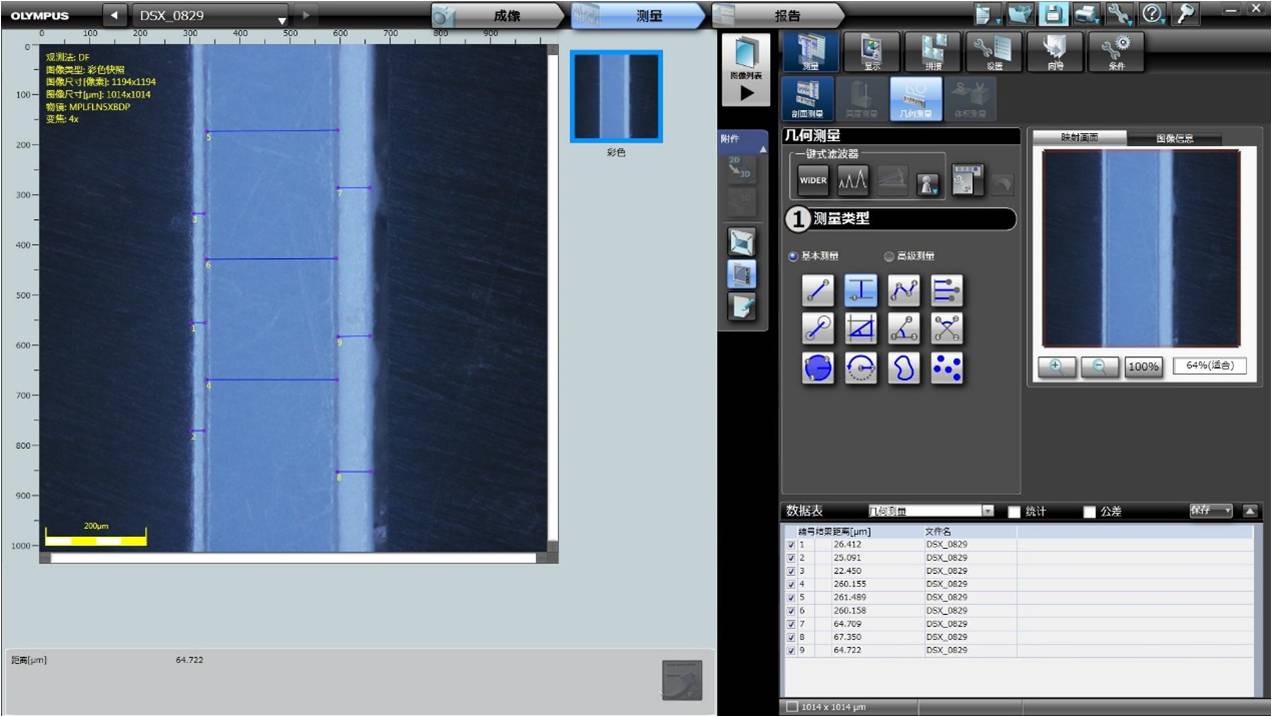This screenshot has width=1272, height=717.
Task: Enable the 统计 statistics checkbox
Action: tap(1014, 512)
